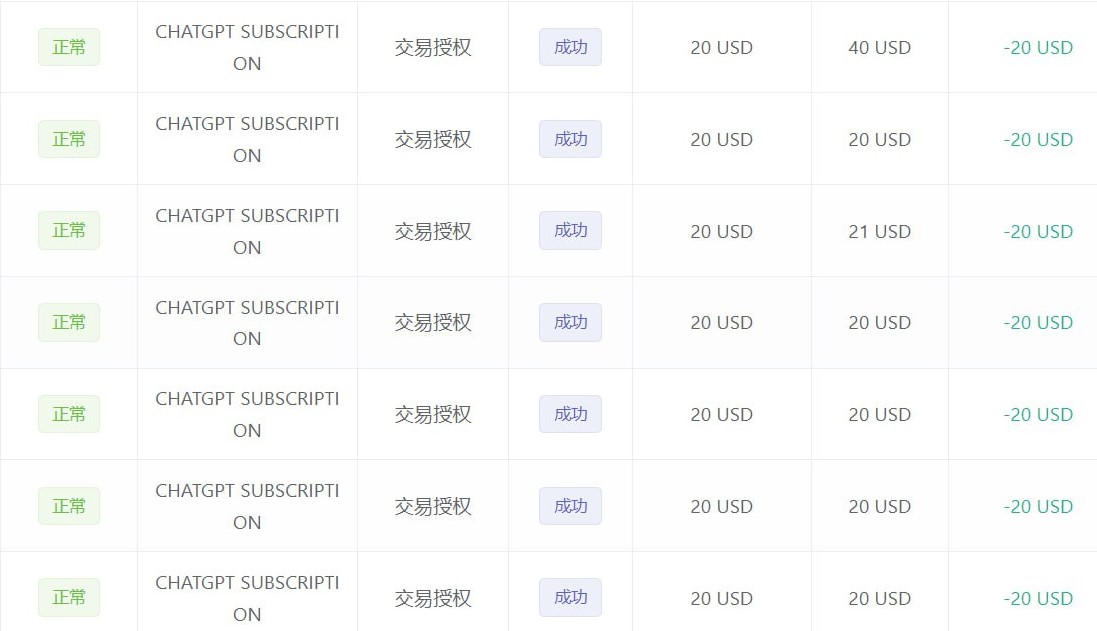The image size is (1097, 631).
Task: Select 成功 badge in the 21 USD row
Action: click(x=570, y=231)
